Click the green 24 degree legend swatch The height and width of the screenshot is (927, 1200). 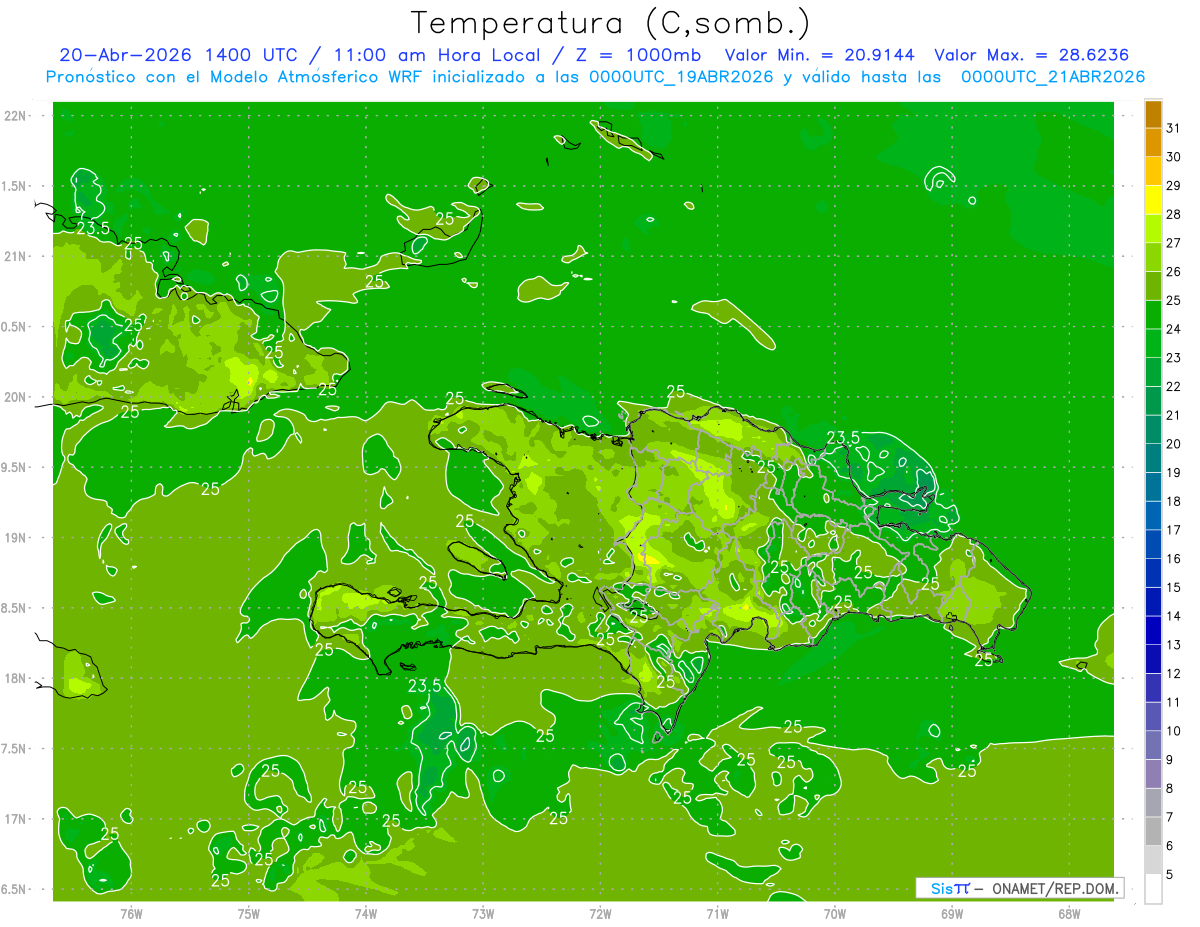pyautogui.click(x=1153, y=315)
